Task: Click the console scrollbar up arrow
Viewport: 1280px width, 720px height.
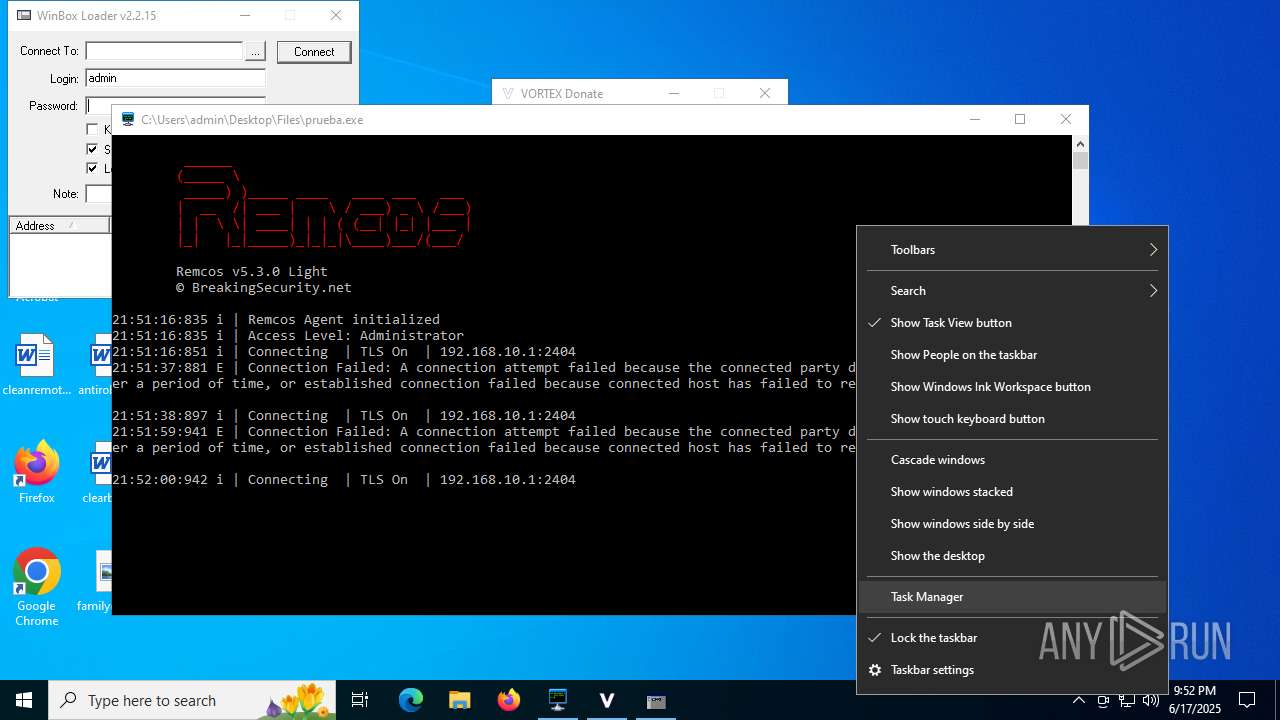Action: tap(1080, 143)
